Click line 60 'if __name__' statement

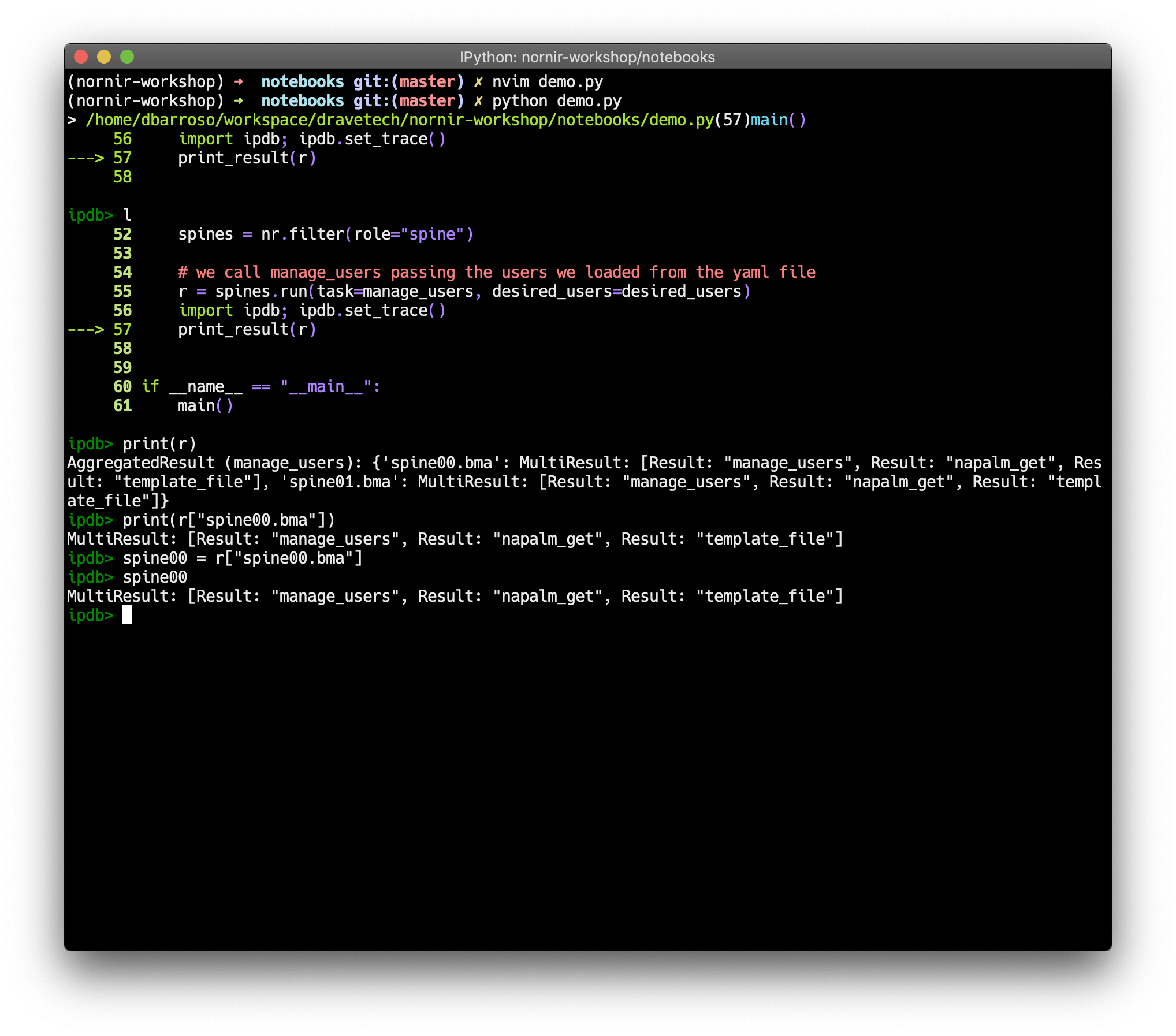(x=261, y=387)
